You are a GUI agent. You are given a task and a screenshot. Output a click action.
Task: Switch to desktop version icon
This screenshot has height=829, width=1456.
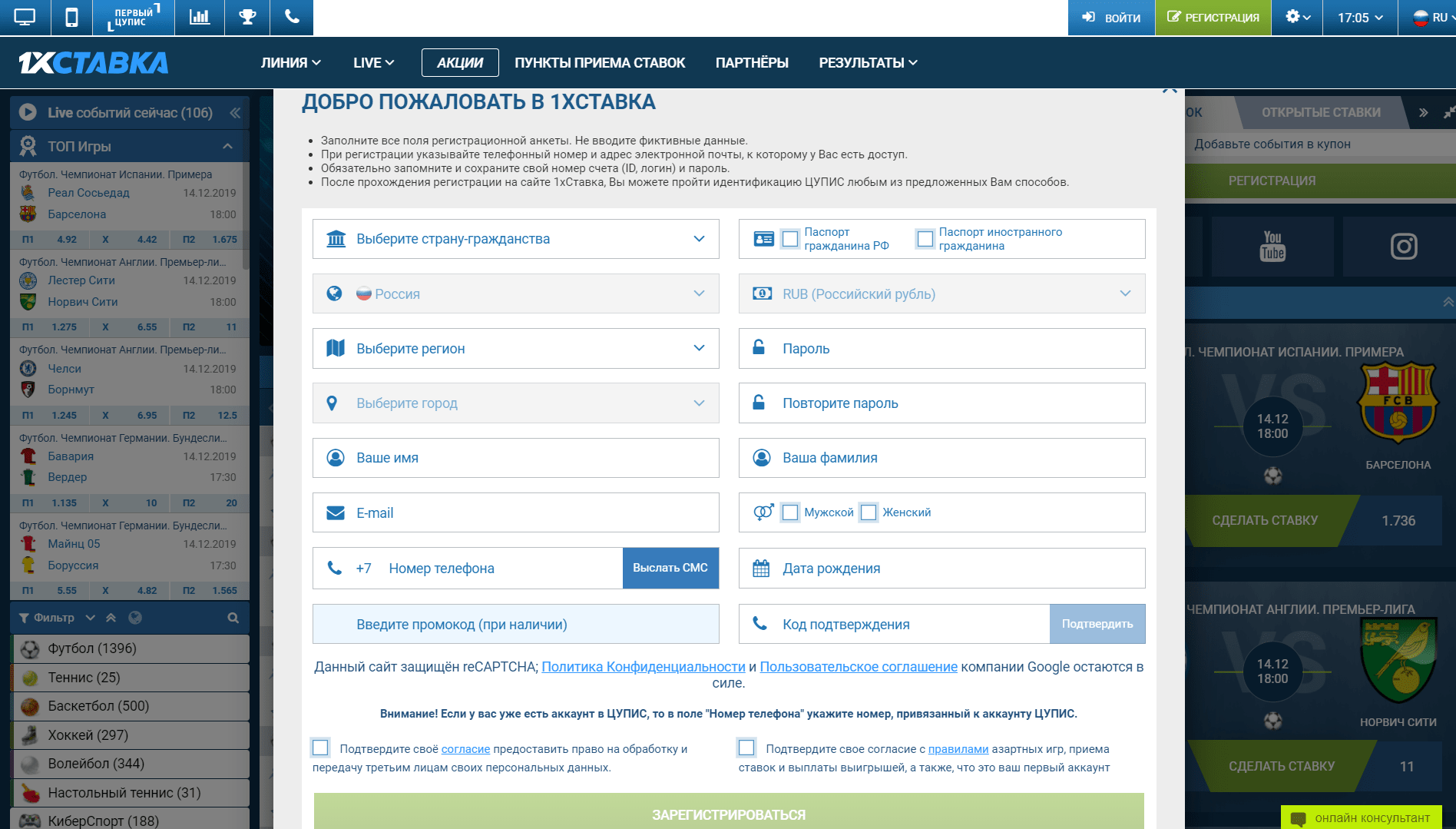tap(25, 17)
